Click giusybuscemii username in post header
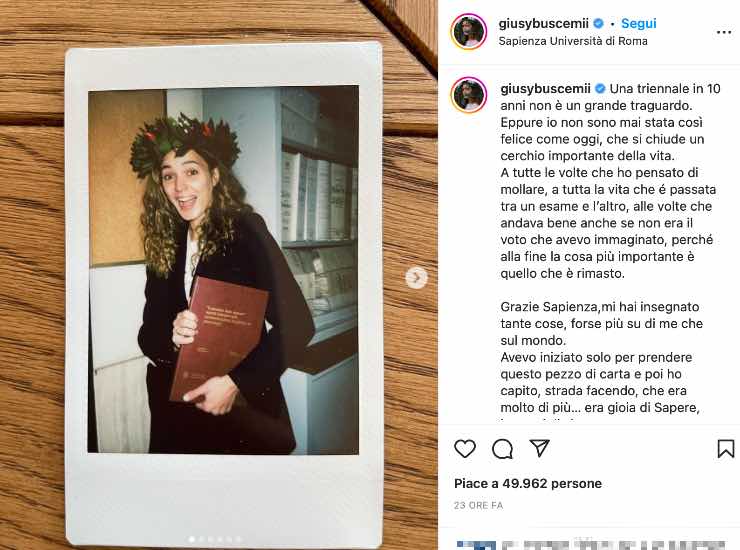Image resolution: width=740 pixels, height=550 pixels. click(x=543, y=23)
